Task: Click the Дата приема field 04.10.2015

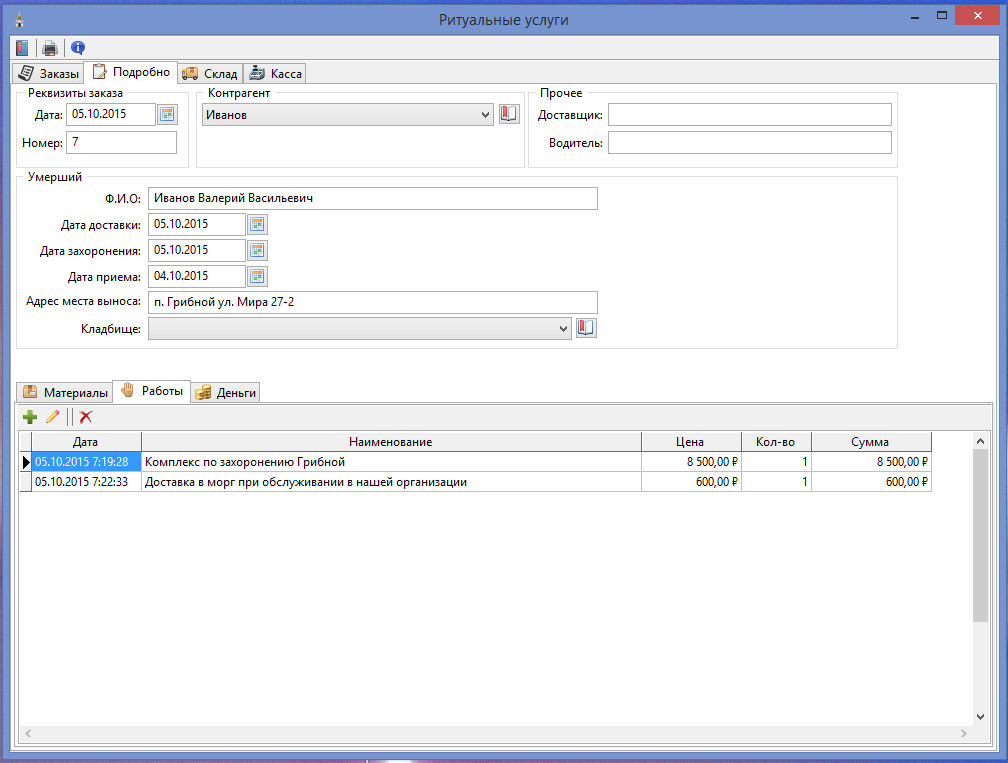Action: tap(197, 276)
